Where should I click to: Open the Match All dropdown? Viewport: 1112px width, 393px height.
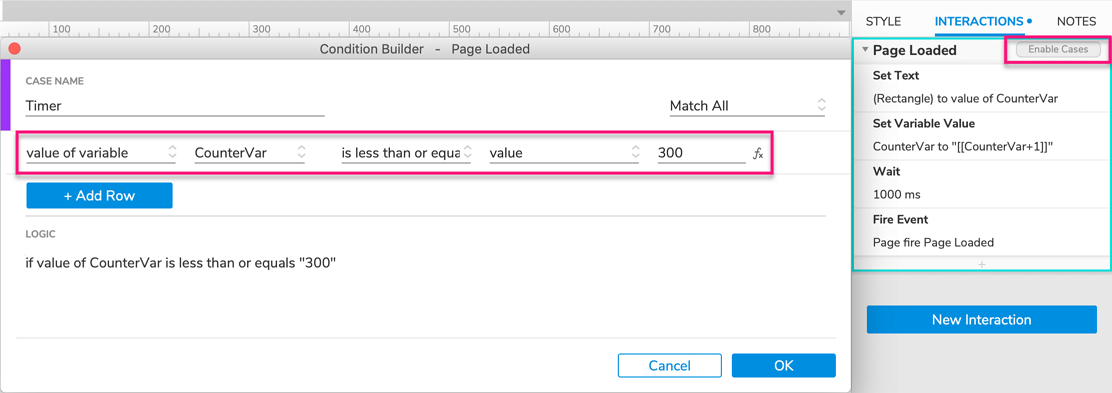[747, 106]
